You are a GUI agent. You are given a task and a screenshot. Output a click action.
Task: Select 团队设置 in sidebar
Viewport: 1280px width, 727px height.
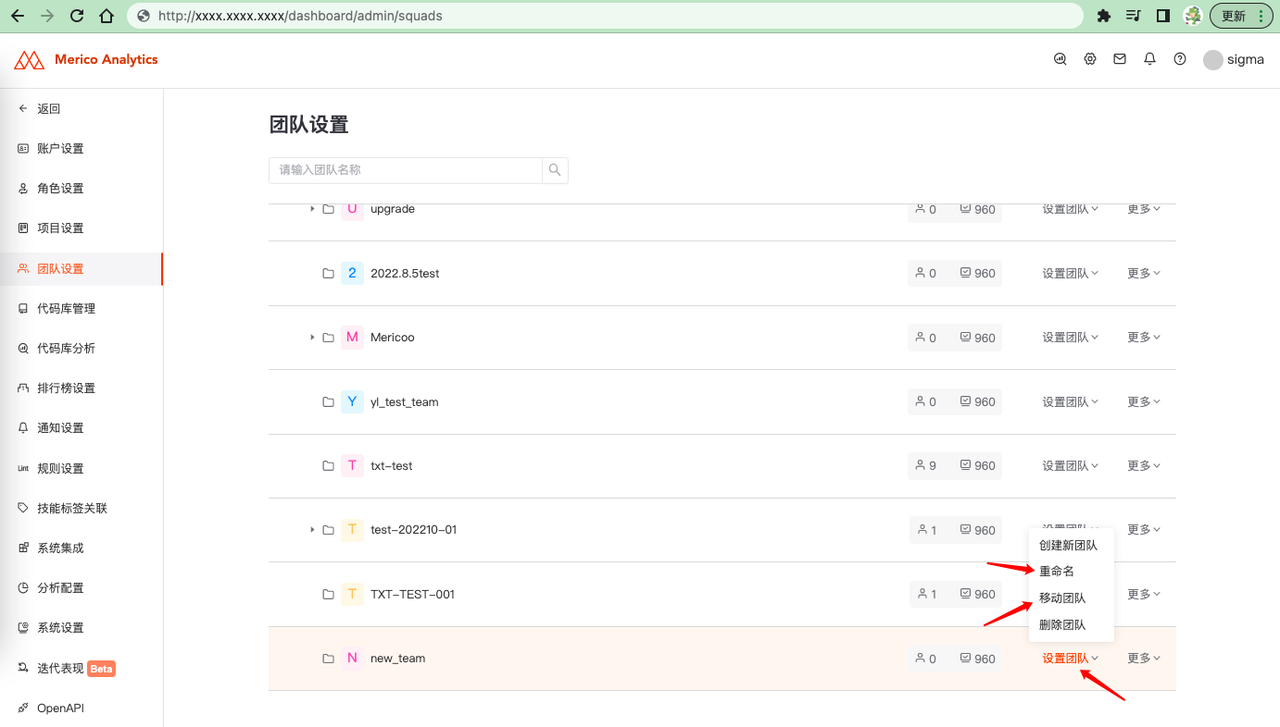(81, 268)
